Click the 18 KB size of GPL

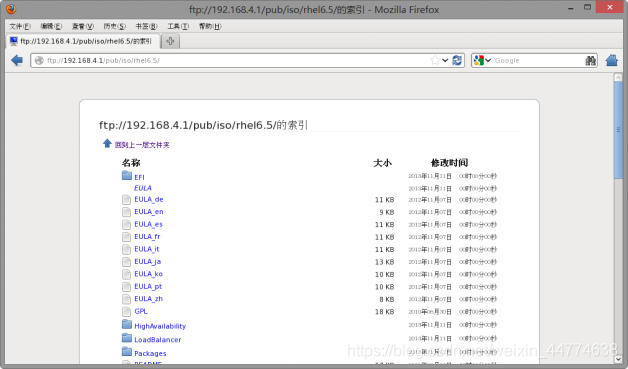(384, 311)
